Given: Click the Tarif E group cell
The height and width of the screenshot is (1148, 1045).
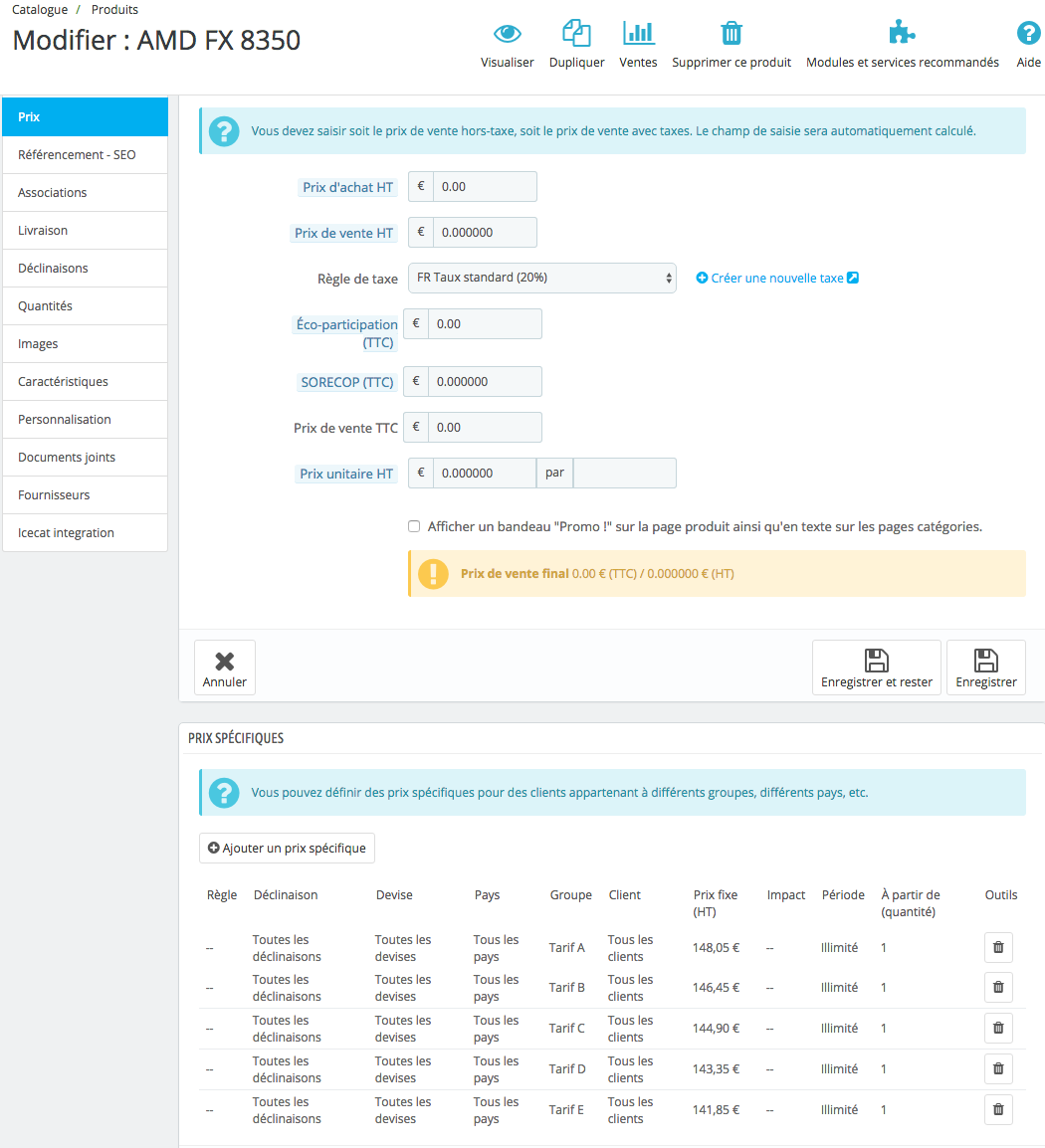Looking at the screenshot, I should pos(566,1110).
